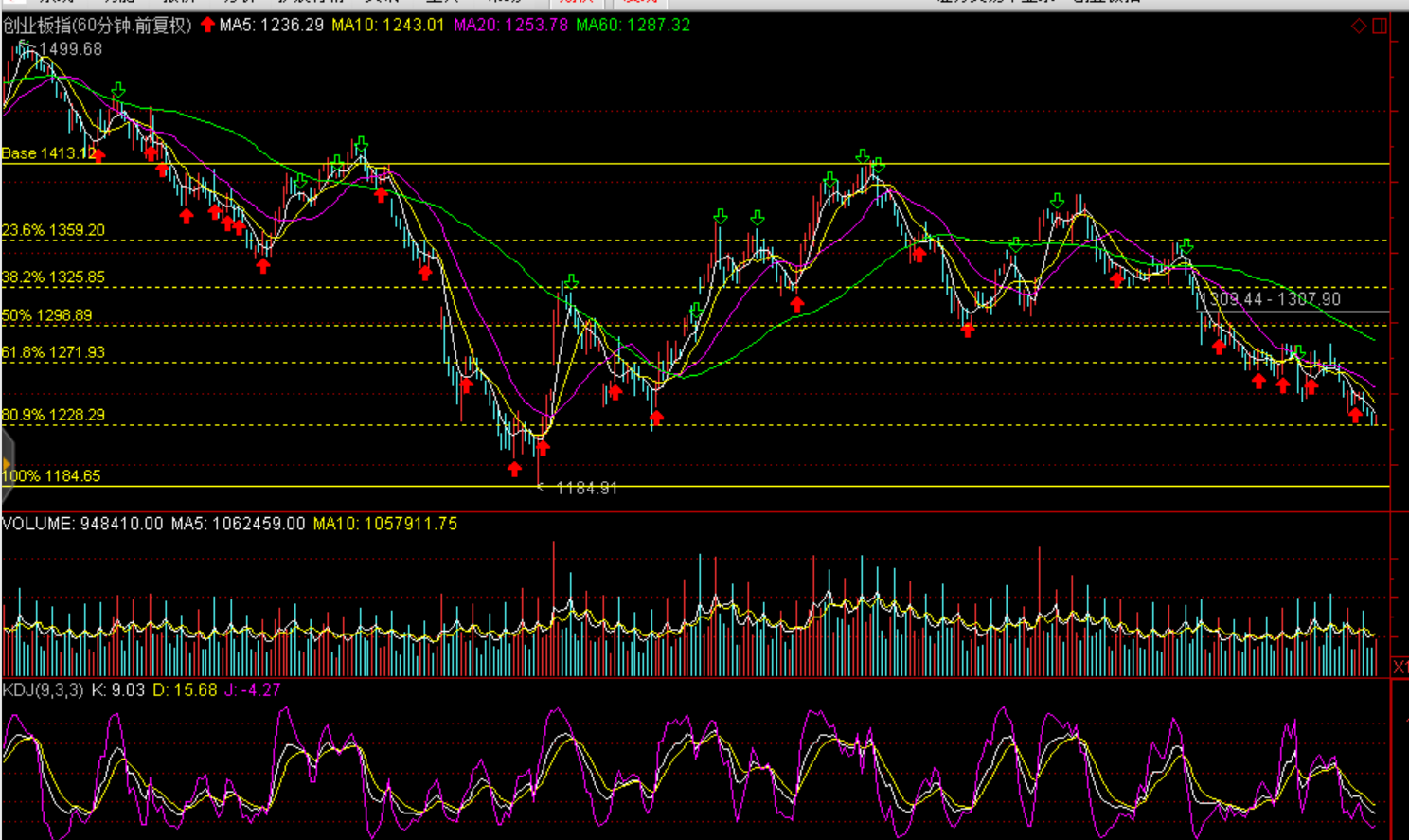Click the red split-panel icon at top right

pyautogui.click(x=1380, y=26)
